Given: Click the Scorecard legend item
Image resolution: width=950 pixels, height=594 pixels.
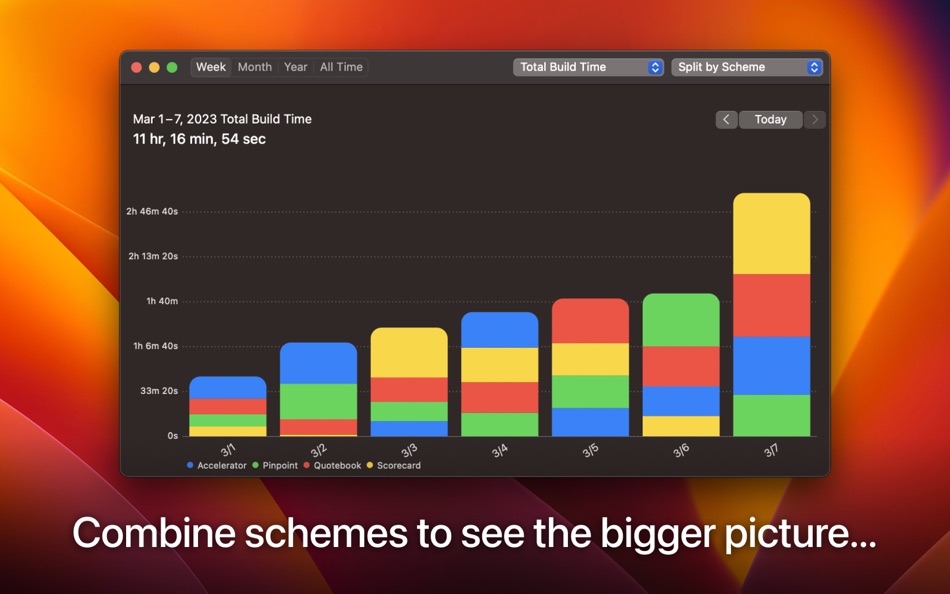Looking at the screenshot, I should point(394,466).
